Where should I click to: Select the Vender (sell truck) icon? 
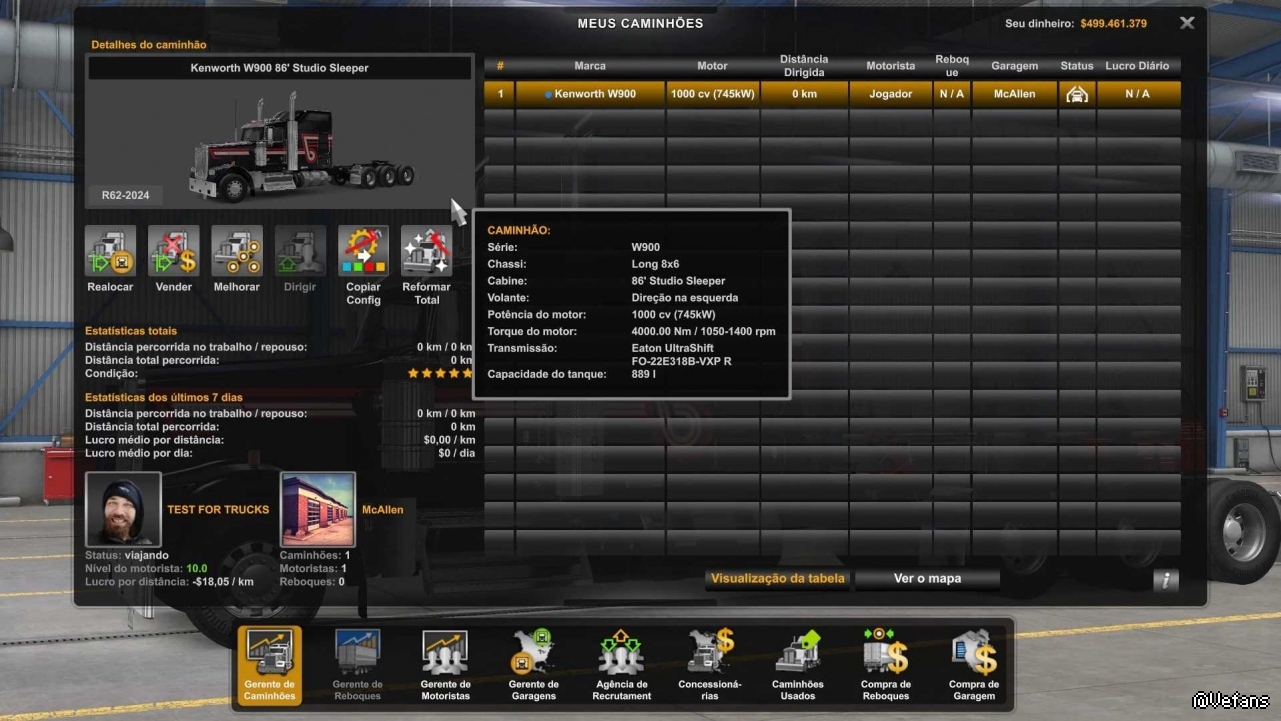click(x=174, y=251)
